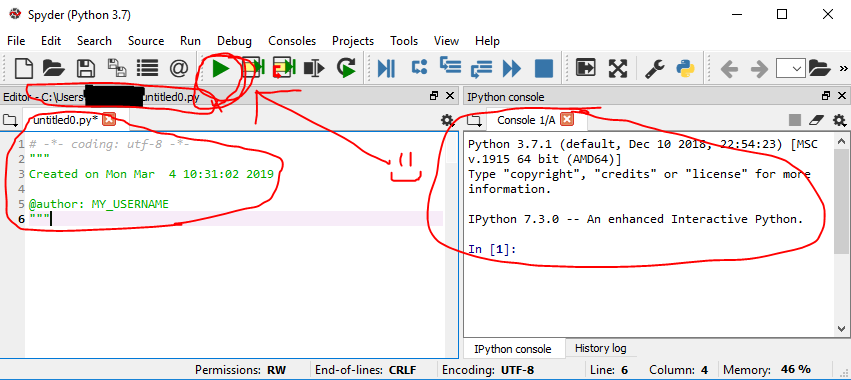Step into the function
Viewport: 851px width, 380px height.
(x=450, y=66)
